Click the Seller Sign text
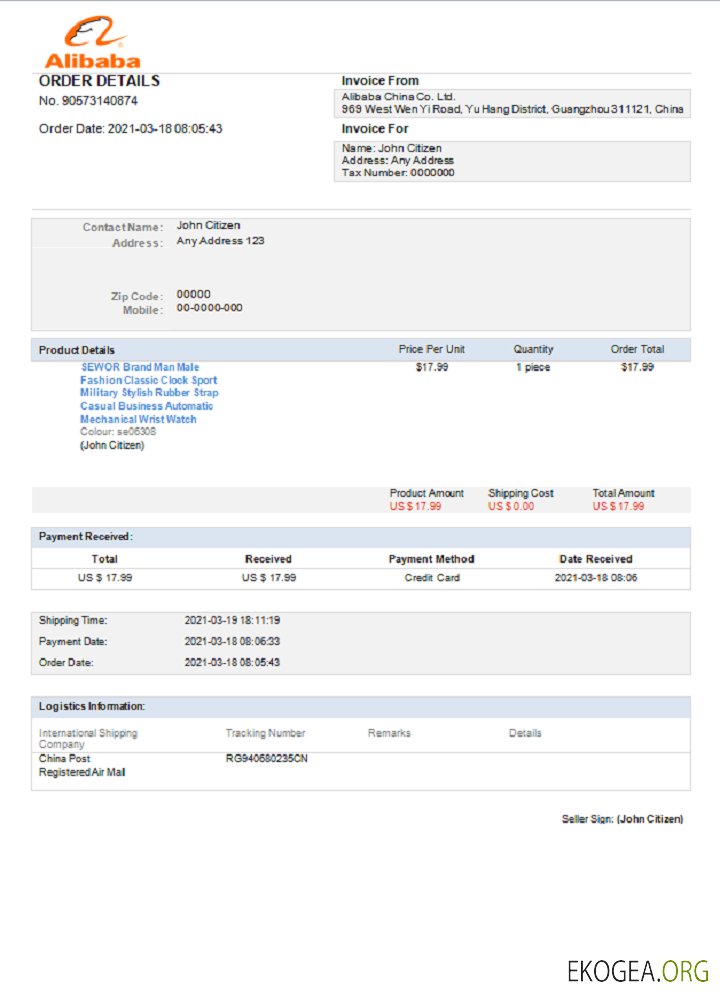The width and height of the screenshot is (720, 1000). (x=622, y=819)
